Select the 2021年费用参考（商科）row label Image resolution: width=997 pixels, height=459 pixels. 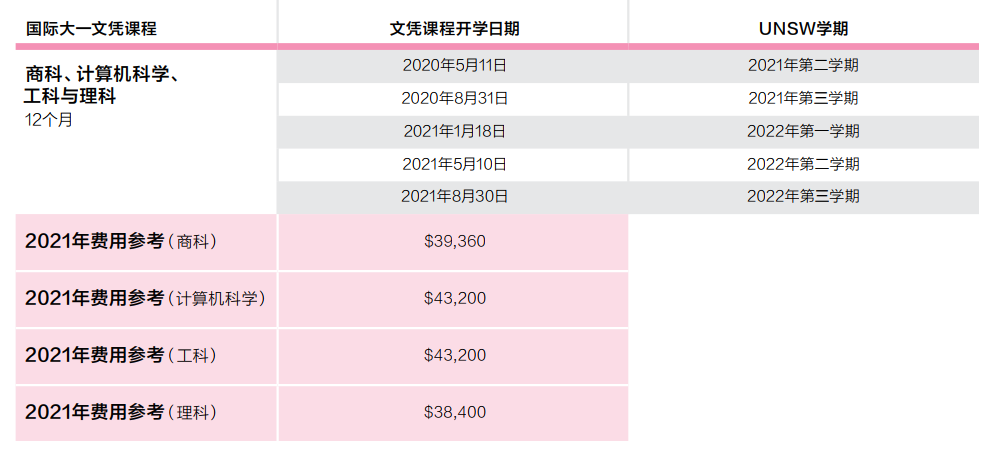(x=121, y=242)
